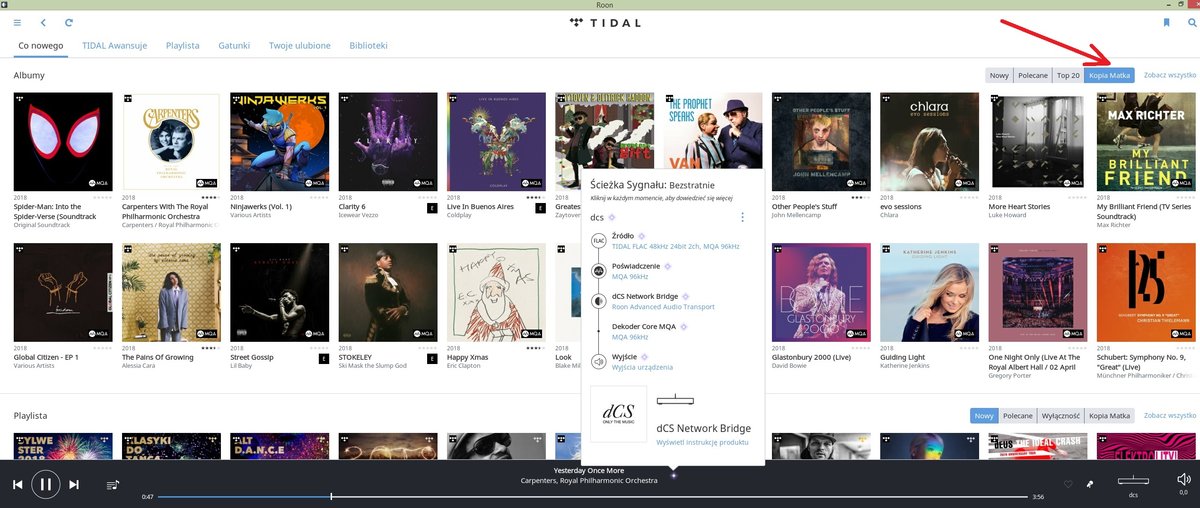Open the Gatunki tab
Screen dimensions: 1200x508
(234, 45)
